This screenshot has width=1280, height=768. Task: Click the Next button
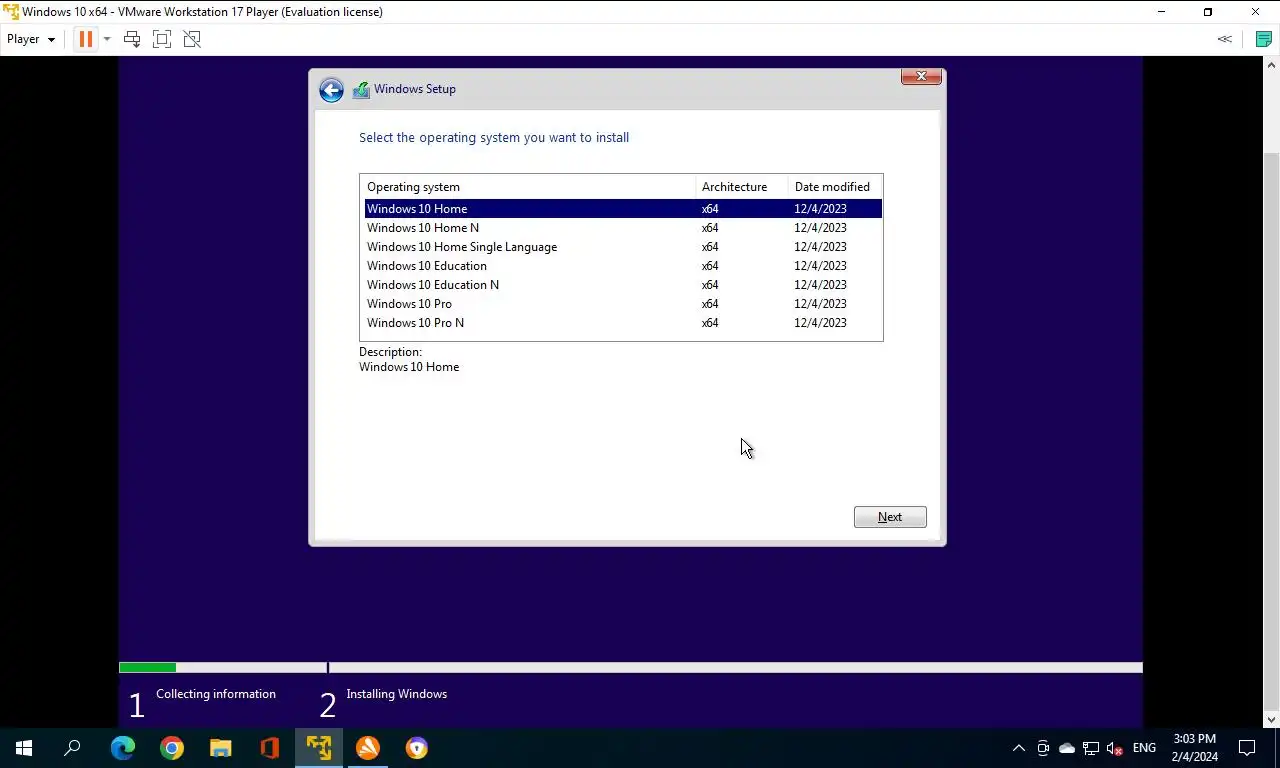click(x=890, y=517)
